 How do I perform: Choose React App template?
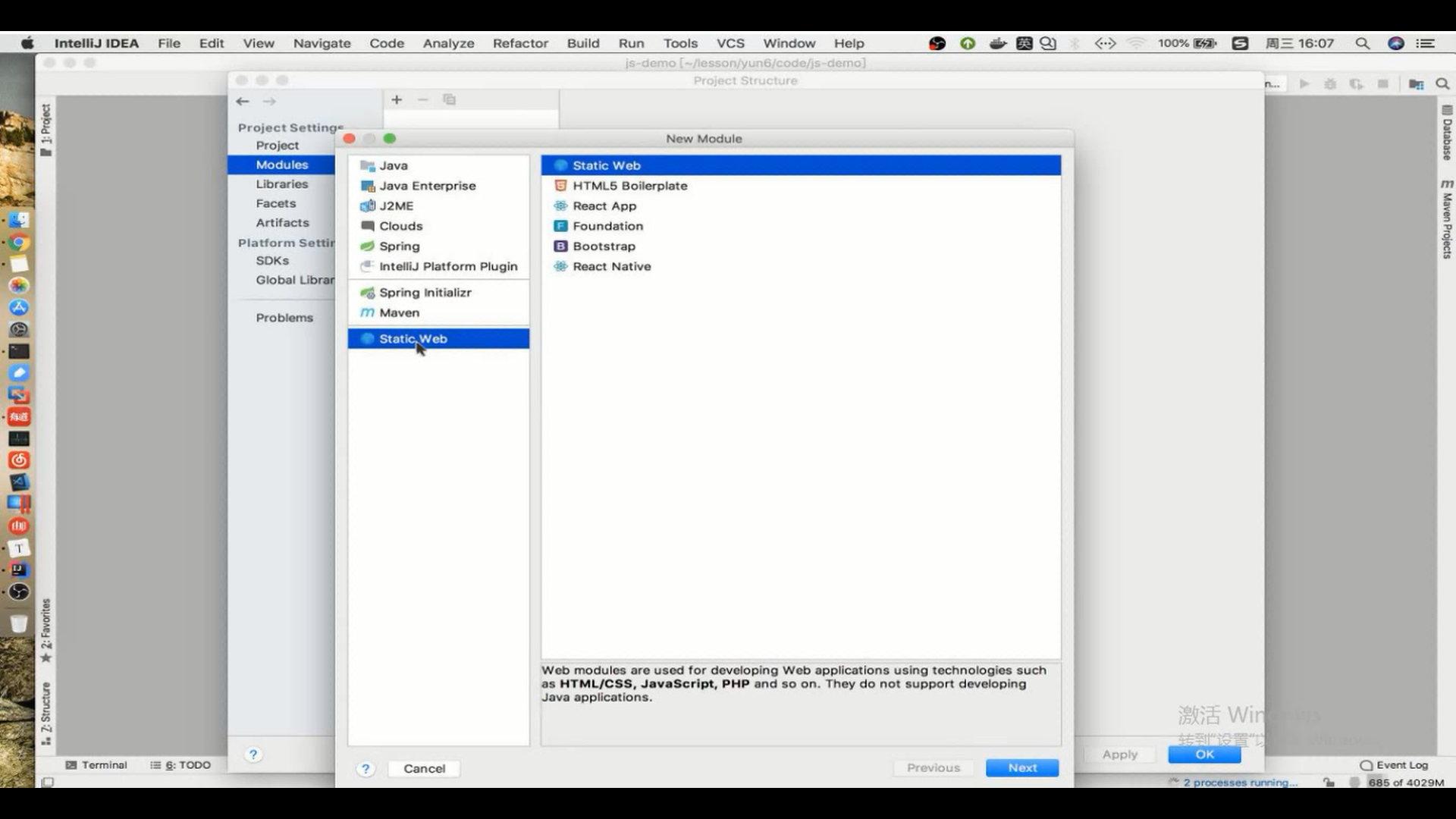(x=604, y=206)
